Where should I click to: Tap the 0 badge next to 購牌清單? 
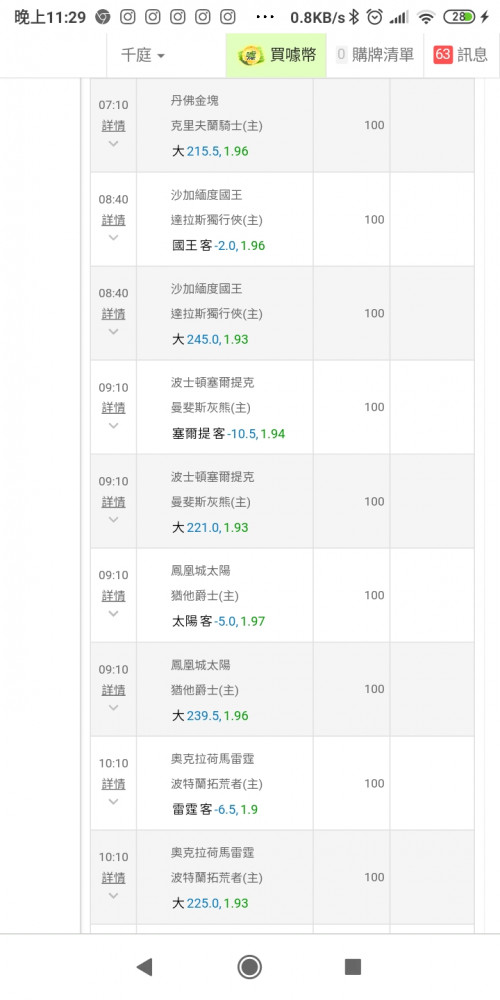click(x=341, y=55)
